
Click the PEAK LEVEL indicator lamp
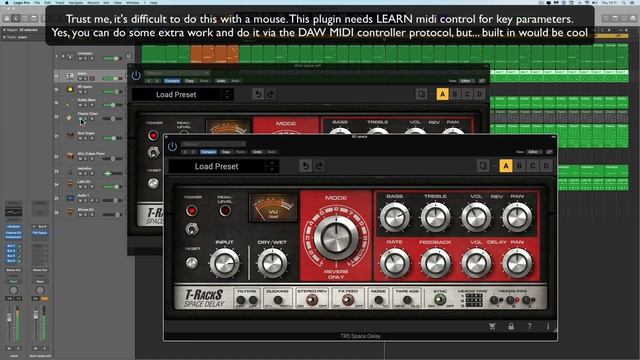pyautogui.click(x=224, y=211)
